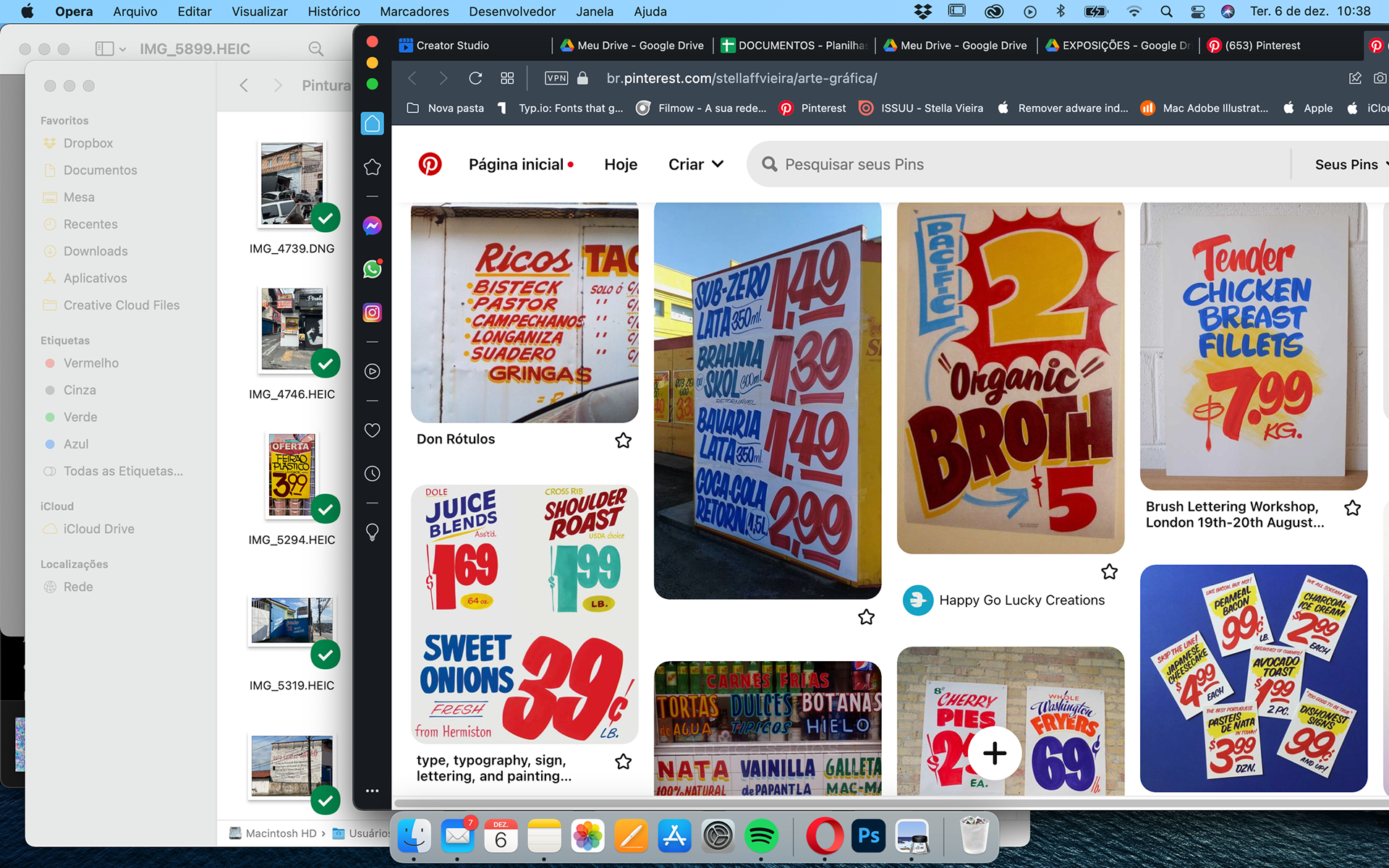Select the Vermelho red tag

(x=91, y=363)
